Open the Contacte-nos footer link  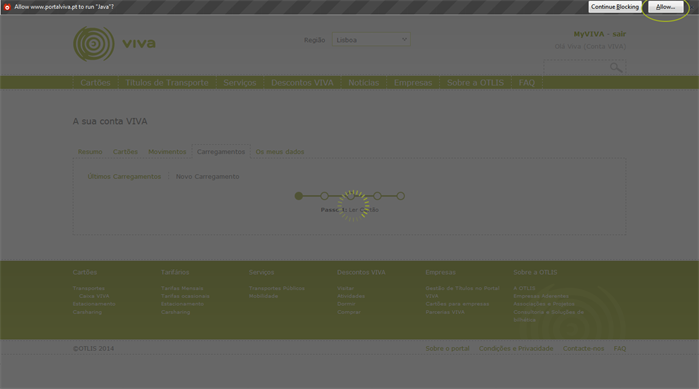pyautogui.click(x=584, y=348)
